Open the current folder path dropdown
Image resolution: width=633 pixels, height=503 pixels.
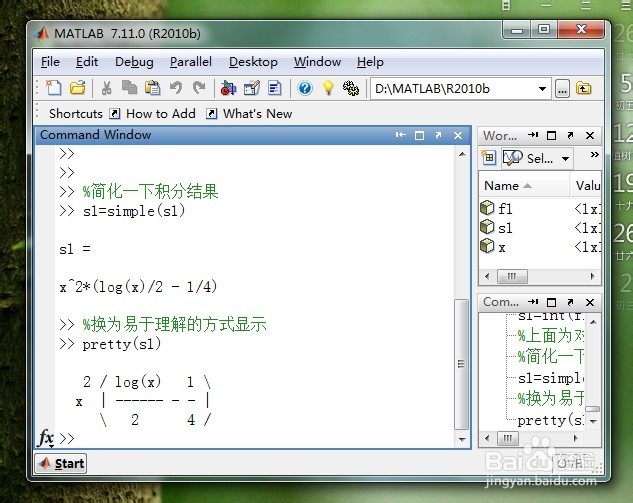(542, 89)
